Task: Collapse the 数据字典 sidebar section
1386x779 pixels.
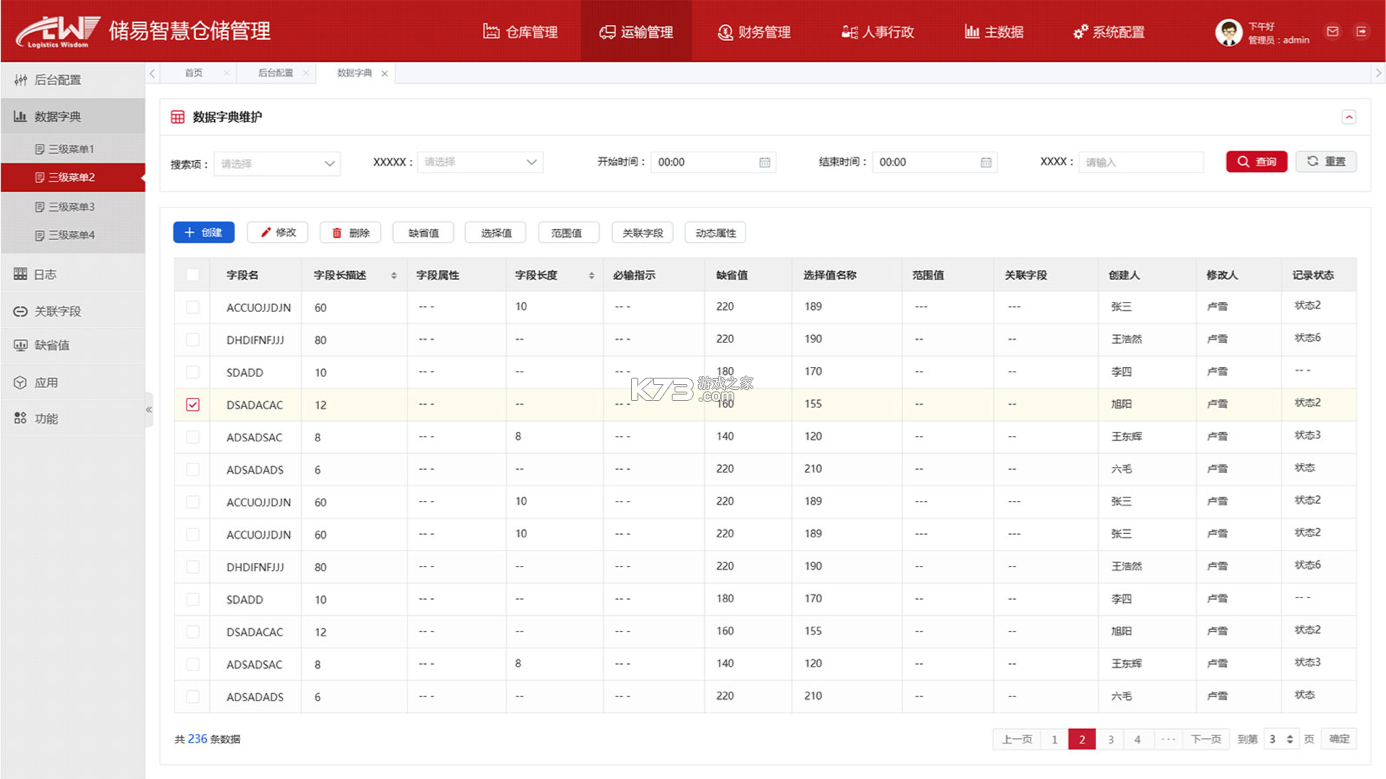Action: tap(72, 116)
